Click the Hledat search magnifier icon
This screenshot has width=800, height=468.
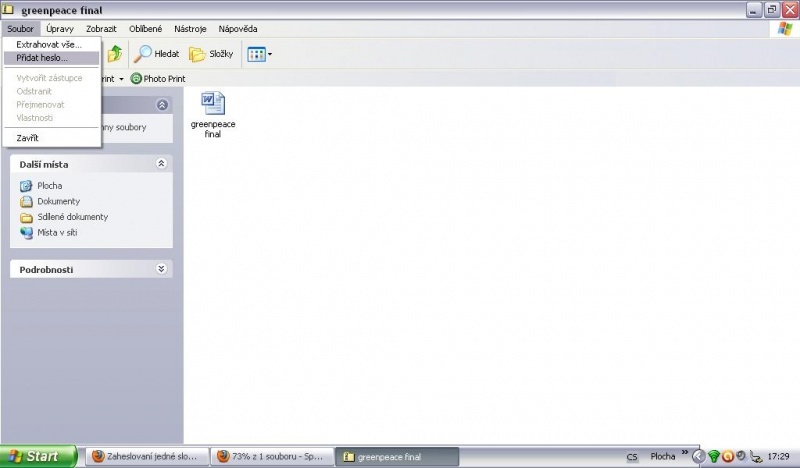coord(144,54)
